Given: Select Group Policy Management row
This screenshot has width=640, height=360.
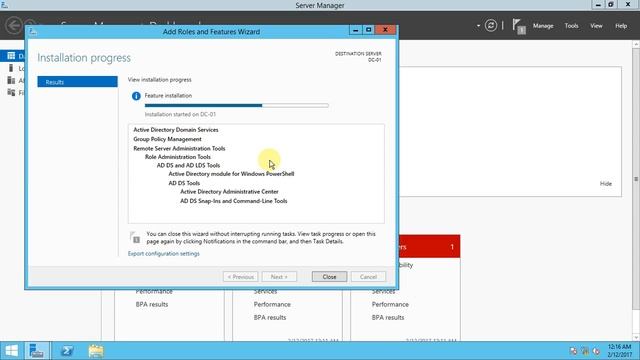Looking at the screenshot, I should click(167, 139).
